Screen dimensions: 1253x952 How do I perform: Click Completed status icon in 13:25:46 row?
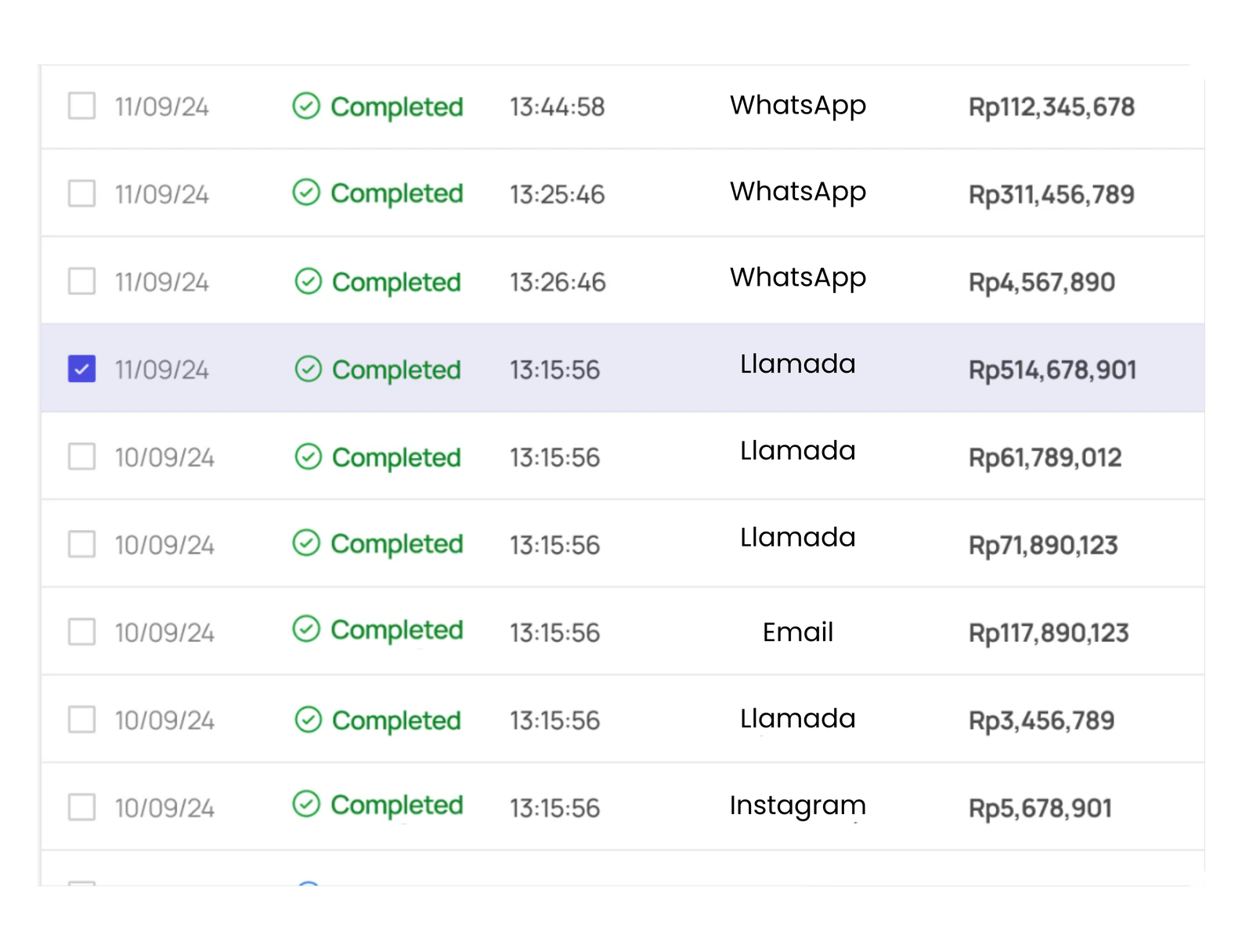[x=306, y=192]
